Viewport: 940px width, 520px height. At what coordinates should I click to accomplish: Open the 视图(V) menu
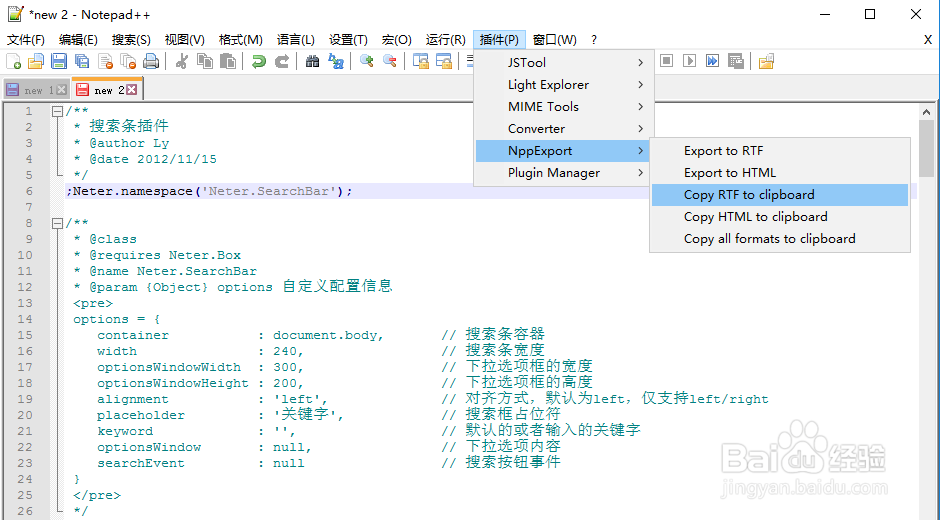coord(185,40)
